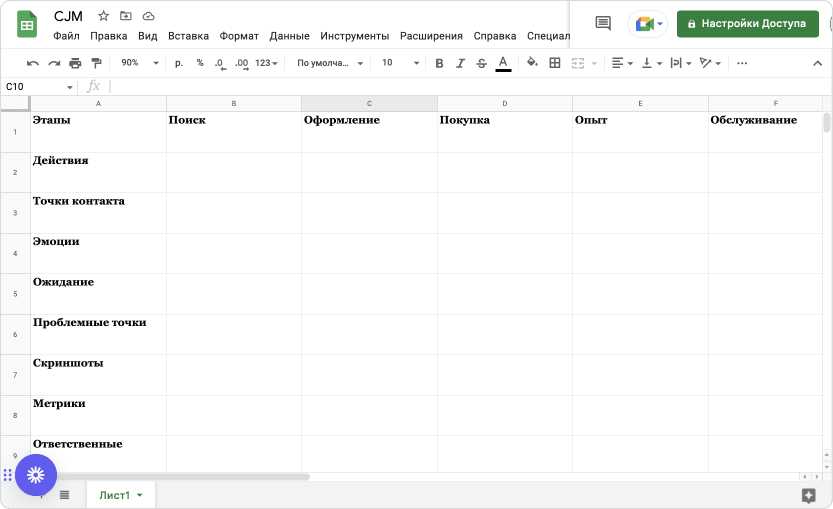Select the Paint format roller tool
This screenshot has height=509, width=833.
click(96, 63)
